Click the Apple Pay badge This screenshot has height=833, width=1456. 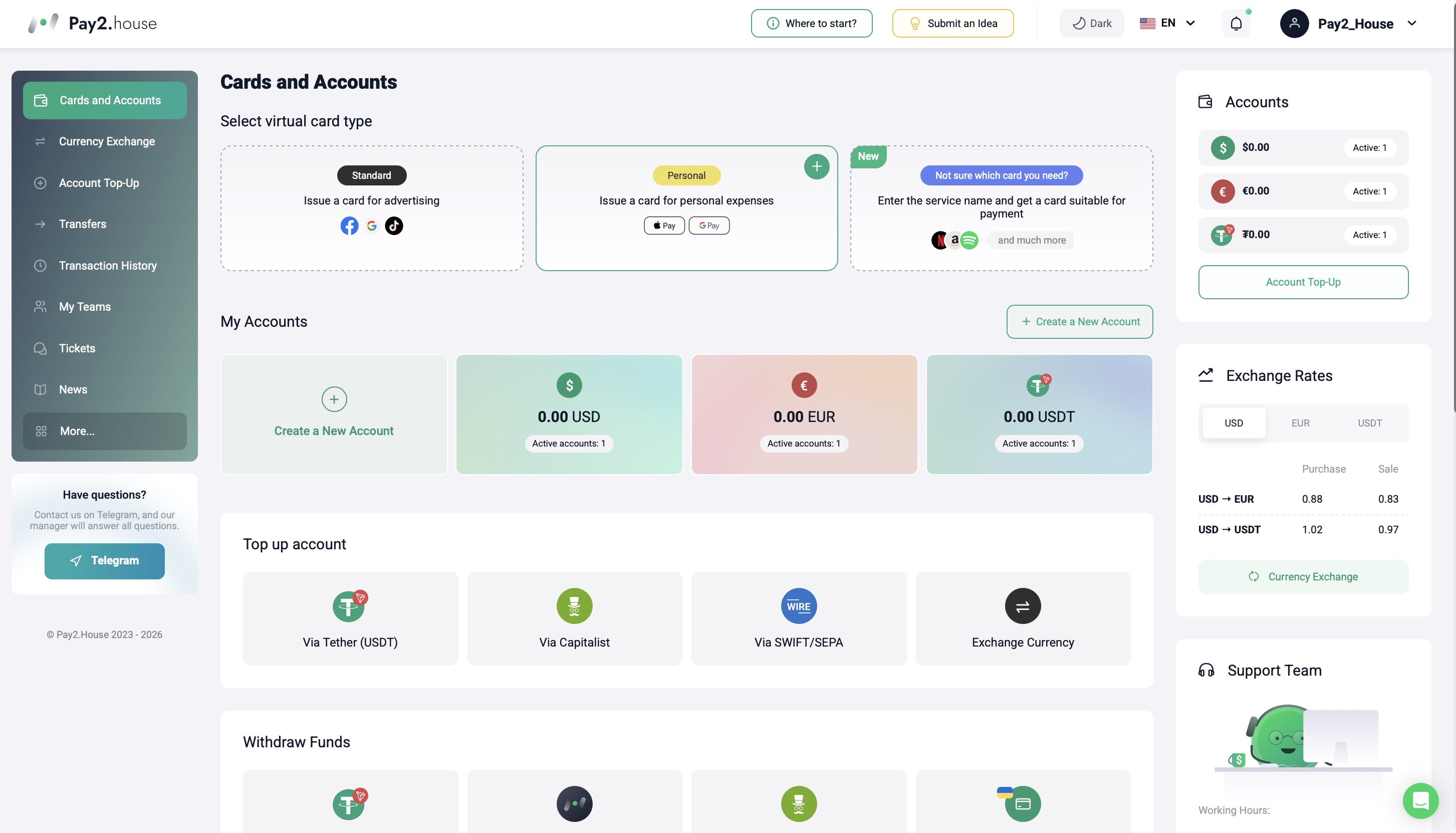click(x=664, y=226)
